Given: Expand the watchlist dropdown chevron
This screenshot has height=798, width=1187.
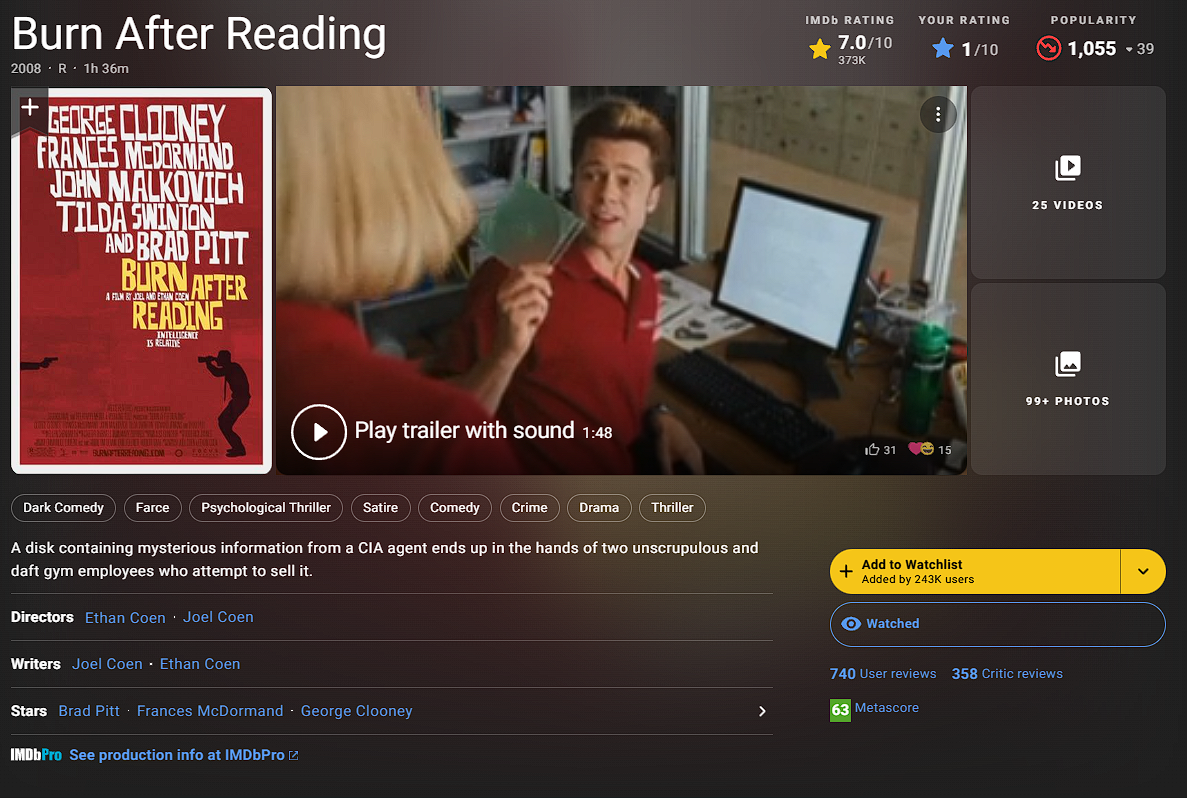Looking at the screenshot, I should click(1143, 572).
